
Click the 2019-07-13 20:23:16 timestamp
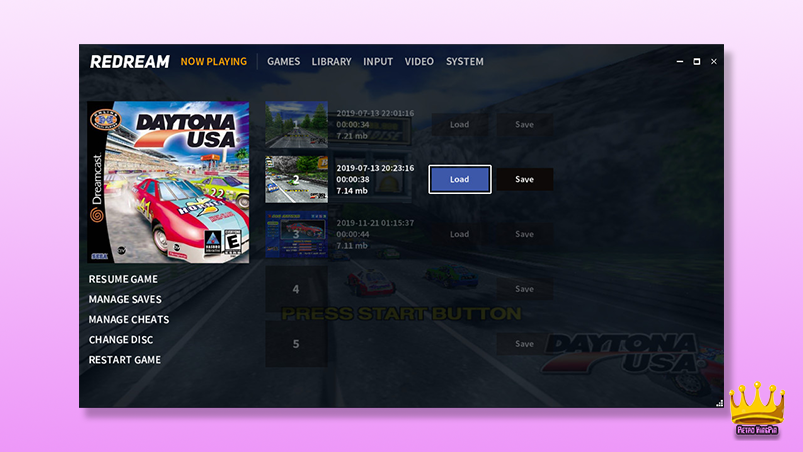375,168
